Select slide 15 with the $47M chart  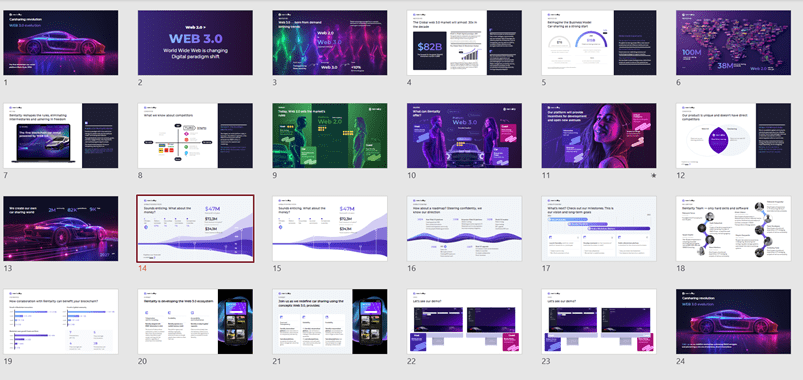coord(330,228)
